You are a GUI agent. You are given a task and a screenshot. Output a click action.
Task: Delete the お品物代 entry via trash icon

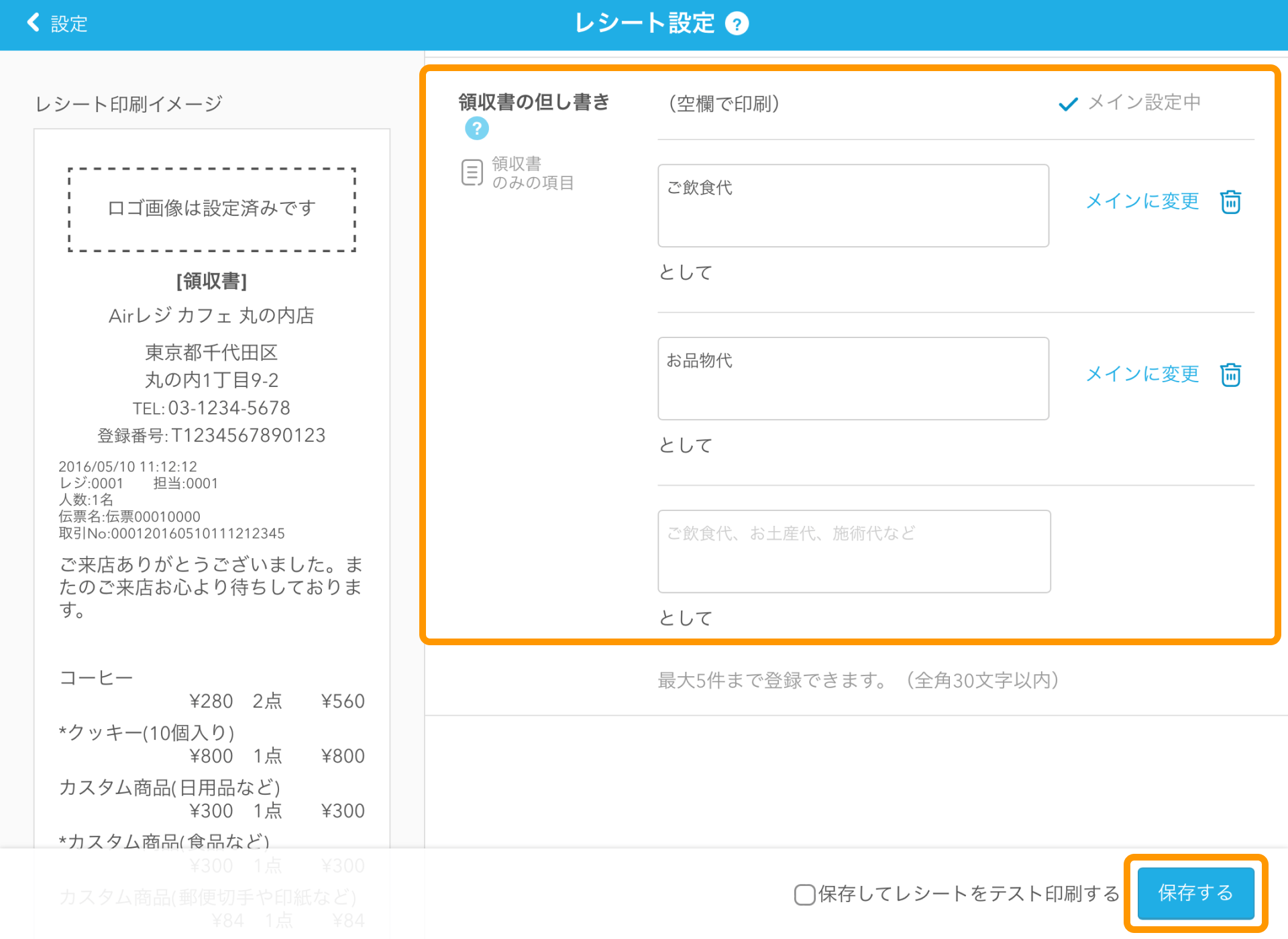(x=1230, y=375)
